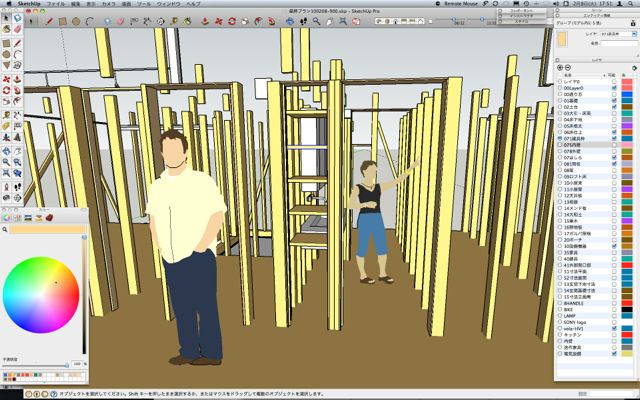This screenshot has height=400, width=640.
Task: Open the ウィンドウ menu
Action: (x=168, y=4)
